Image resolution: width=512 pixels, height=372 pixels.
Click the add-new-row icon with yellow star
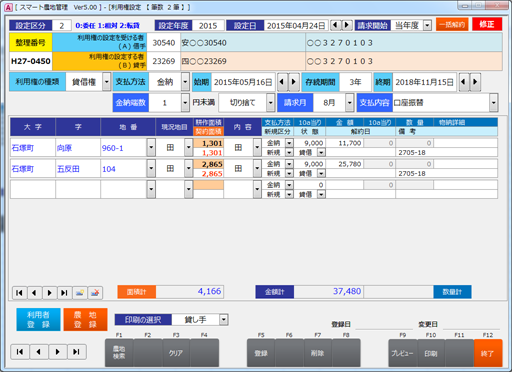click(x=80, y=293)
